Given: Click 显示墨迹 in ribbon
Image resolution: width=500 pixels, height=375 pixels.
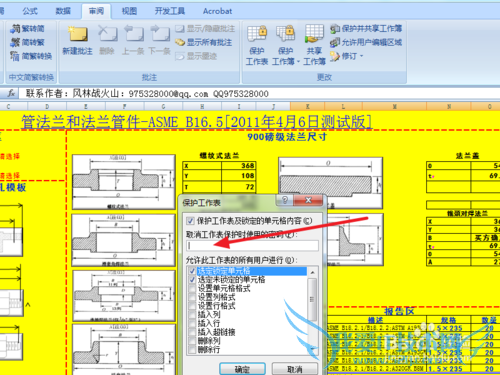Looking at the screenshot, I should (196, 56).
